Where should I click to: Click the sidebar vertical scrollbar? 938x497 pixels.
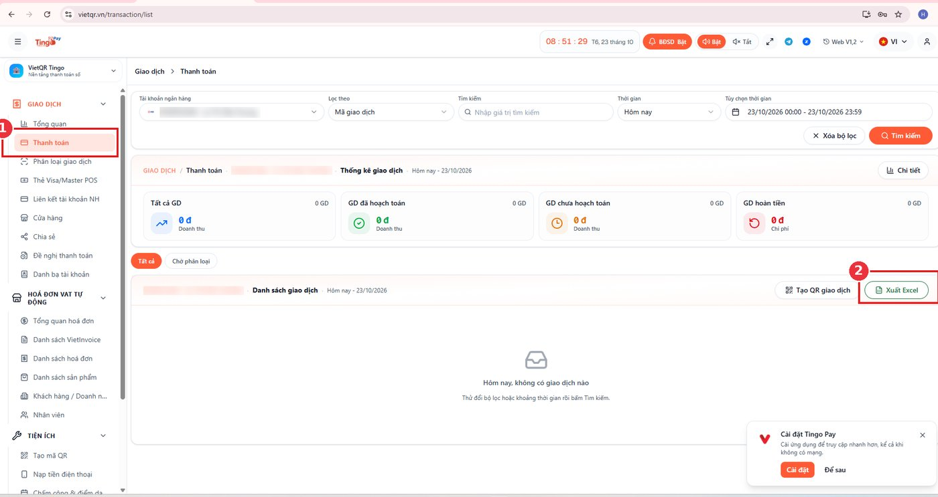coord(123,245)
